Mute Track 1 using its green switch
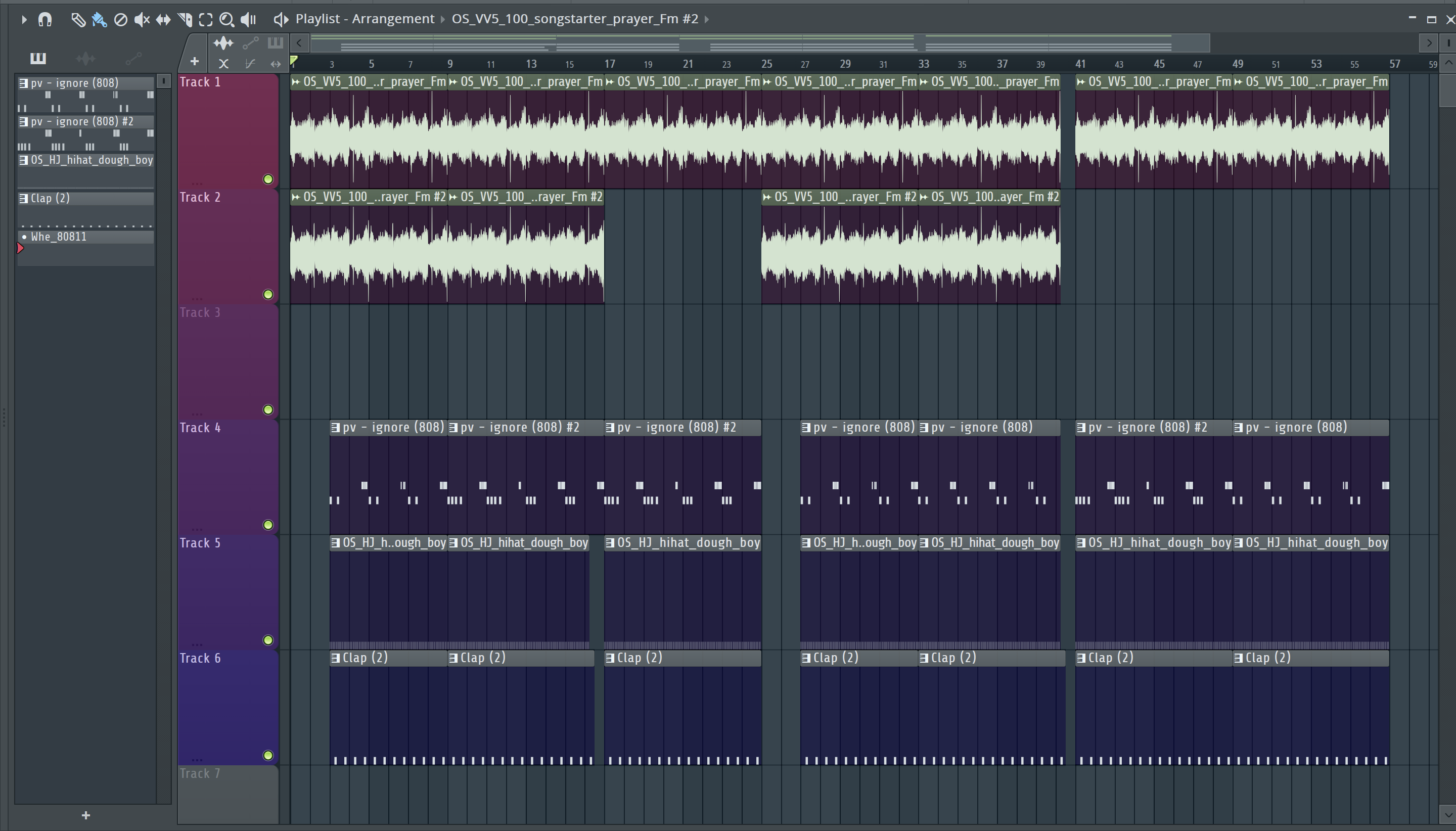Viewport: 1456px width, 831px height. [268, 179]
